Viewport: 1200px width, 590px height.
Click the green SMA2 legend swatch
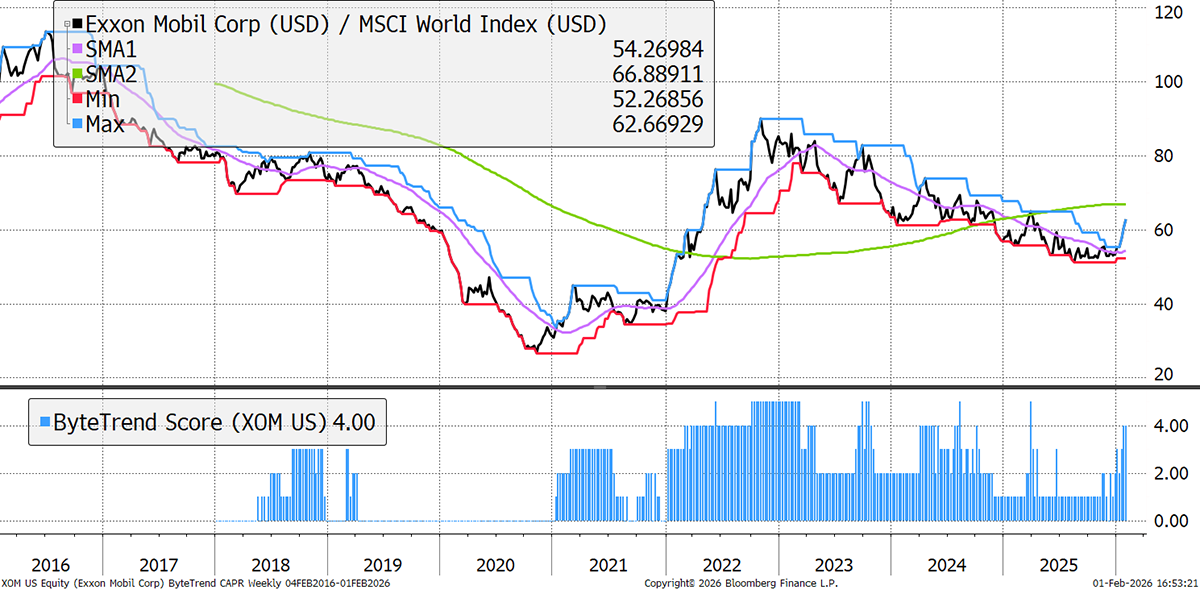[x=78, y=73]
